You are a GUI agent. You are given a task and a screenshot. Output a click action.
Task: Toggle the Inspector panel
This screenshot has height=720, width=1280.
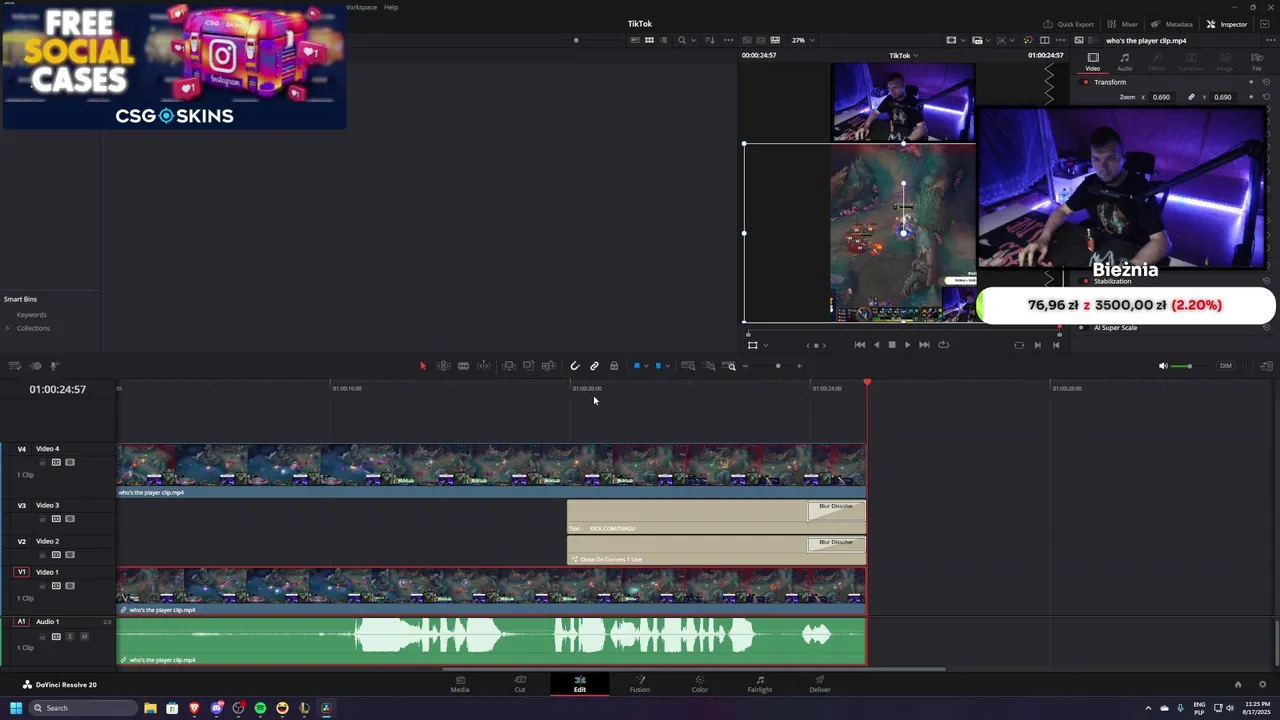point(1227,24)
